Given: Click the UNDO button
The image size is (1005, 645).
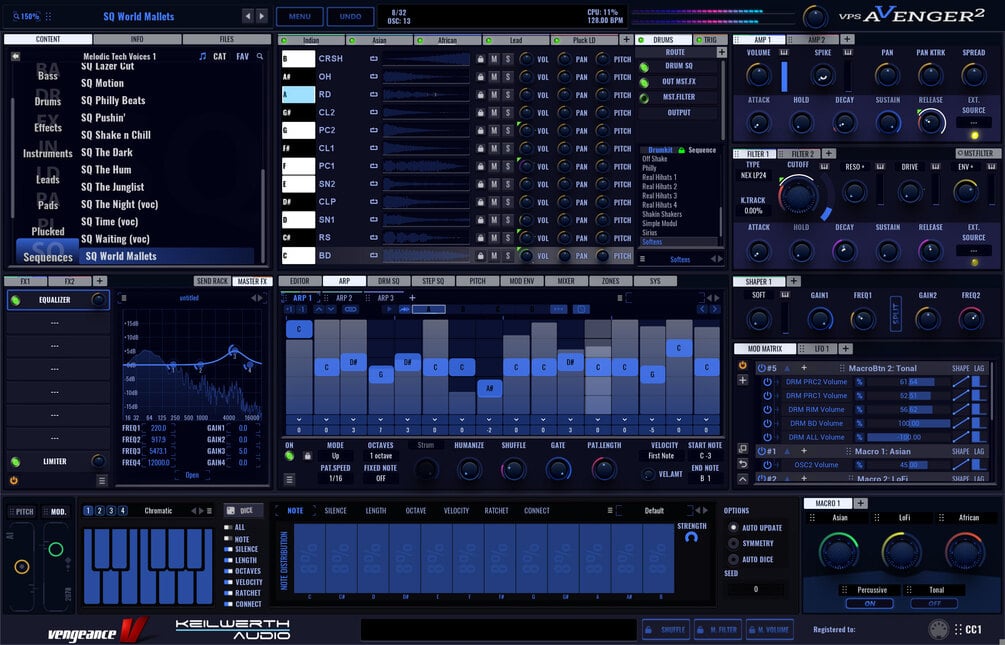Looking at the screenshot, I should coord(350,17).
